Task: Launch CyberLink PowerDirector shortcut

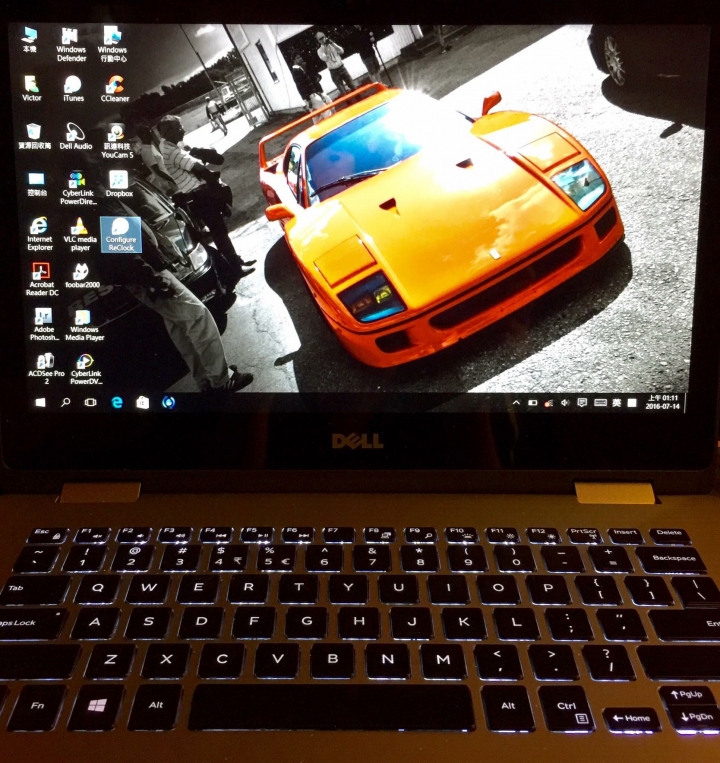Action: pos(78,188)
